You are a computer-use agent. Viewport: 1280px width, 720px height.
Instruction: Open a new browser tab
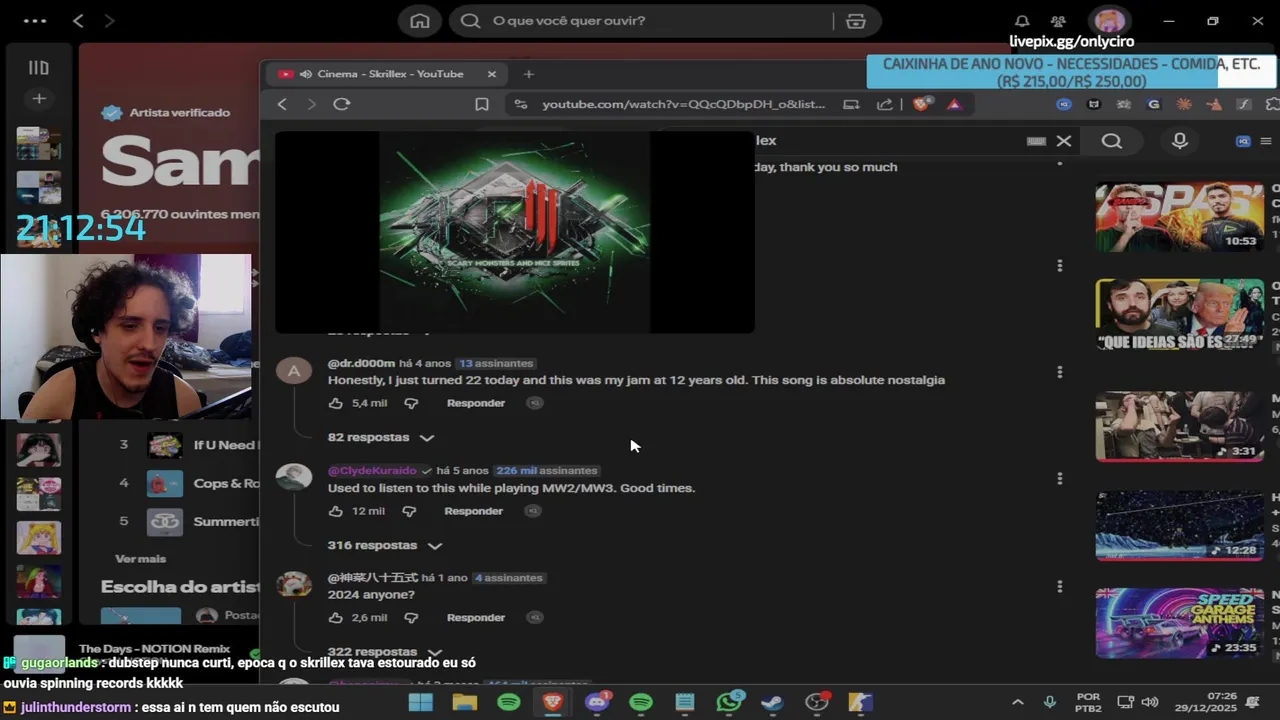(x=529, y=74)
